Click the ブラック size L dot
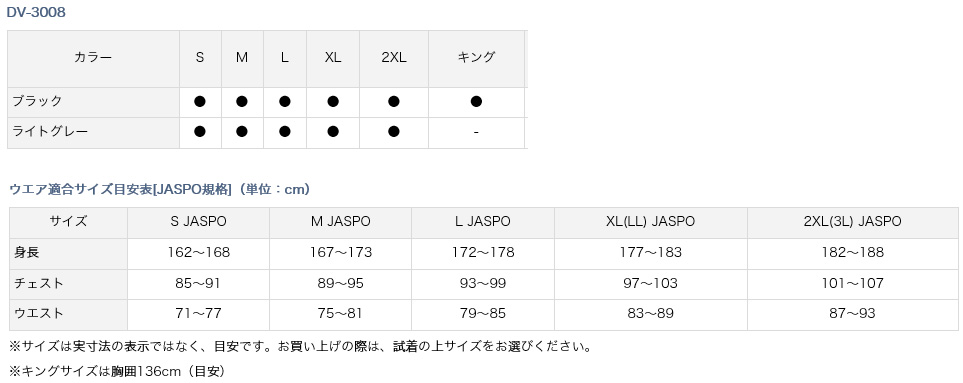The image size is (963, 383). pos(284,102)
